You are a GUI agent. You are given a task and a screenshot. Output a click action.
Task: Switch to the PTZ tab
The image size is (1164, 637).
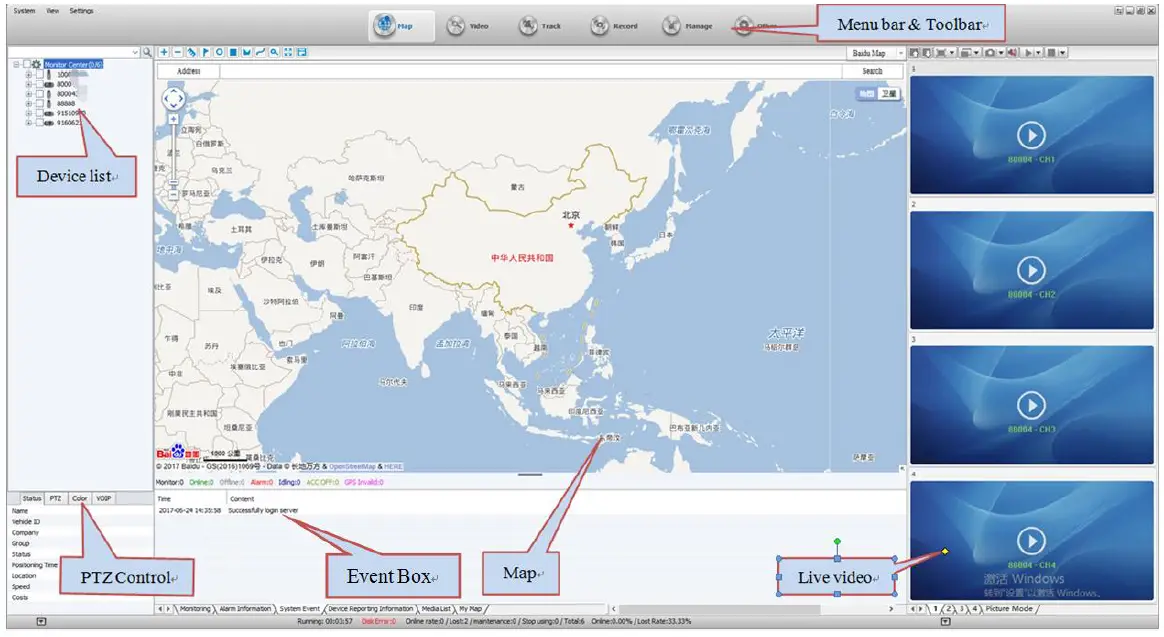56,498
